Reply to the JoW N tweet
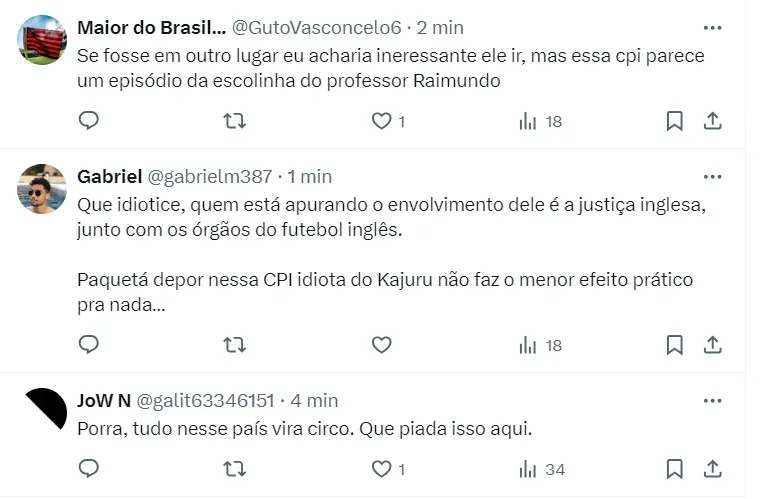771x499 pixels. point(89,469)
